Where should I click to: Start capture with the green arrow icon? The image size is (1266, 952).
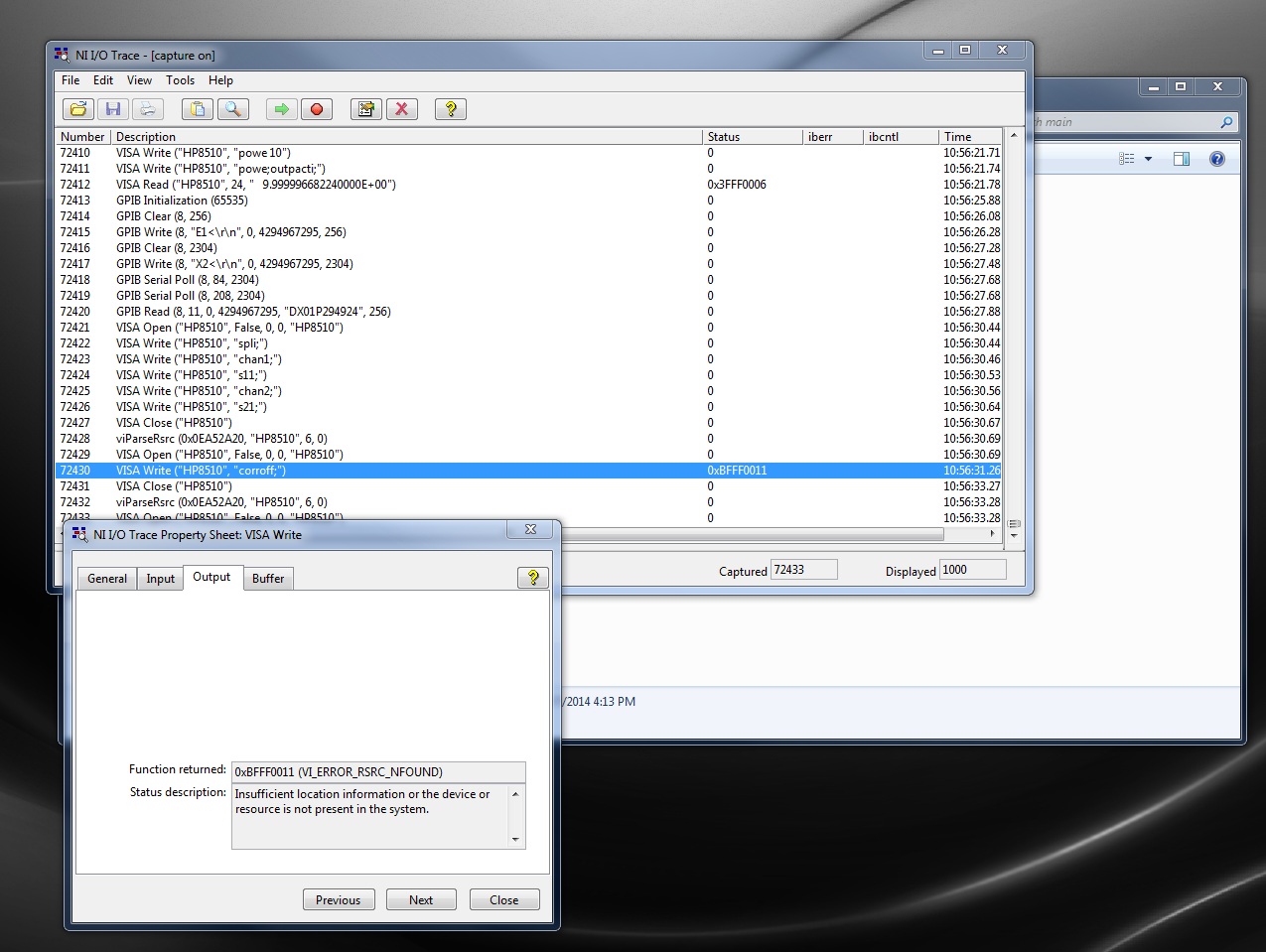282,109
